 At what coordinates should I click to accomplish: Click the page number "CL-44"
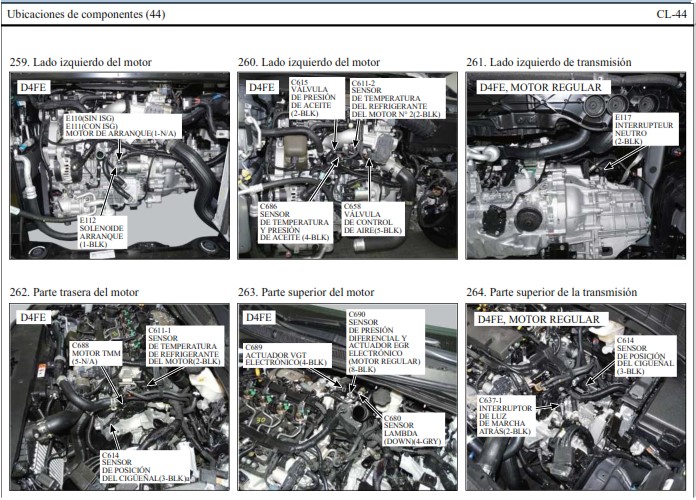[671, 14]
